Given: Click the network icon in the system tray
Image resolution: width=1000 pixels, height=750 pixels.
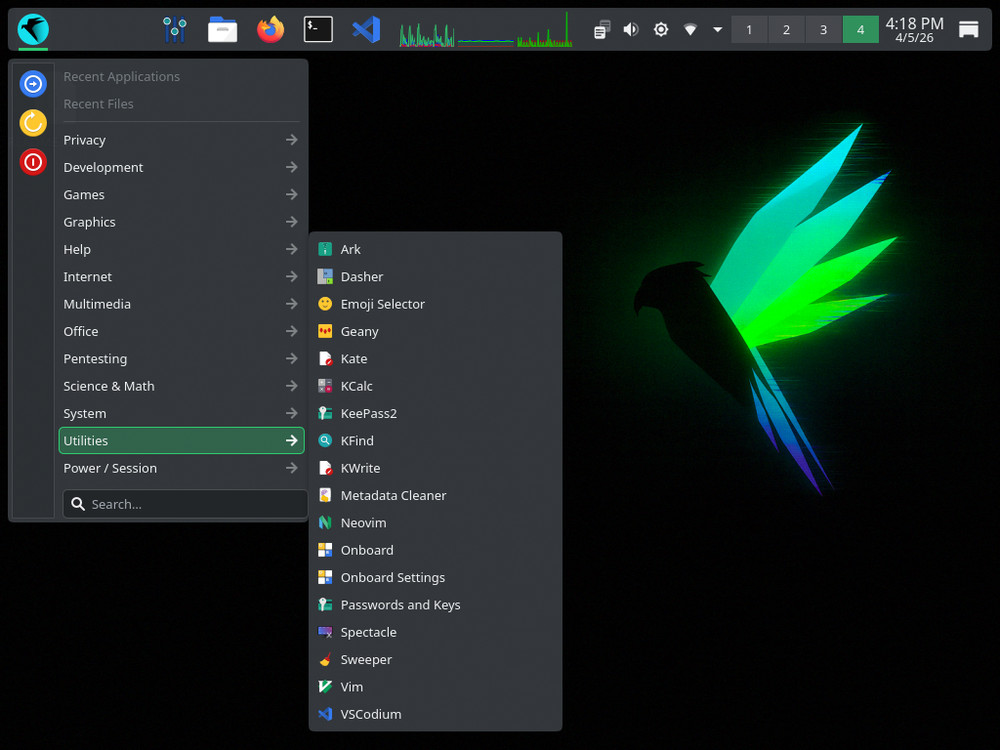Looking at the screenshot, I should 690,29.
